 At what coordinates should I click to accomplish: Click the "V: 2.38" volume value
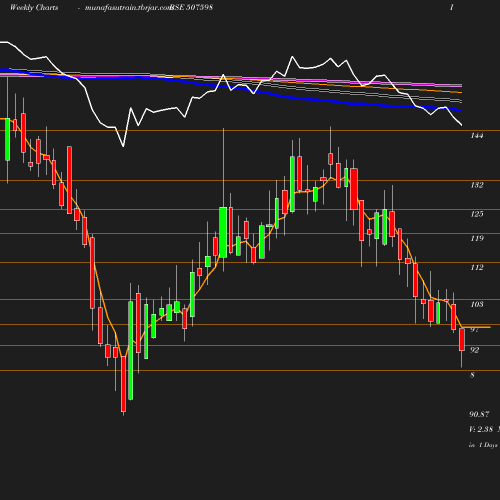(481, 429)
